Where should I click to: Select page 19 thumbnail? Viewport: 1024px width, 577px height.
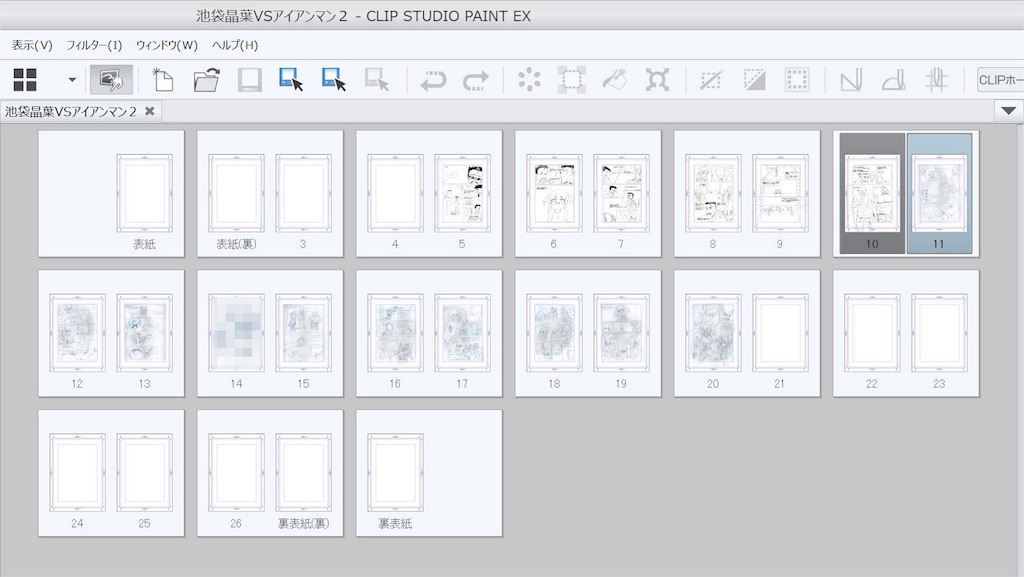(x=621, y=334)
